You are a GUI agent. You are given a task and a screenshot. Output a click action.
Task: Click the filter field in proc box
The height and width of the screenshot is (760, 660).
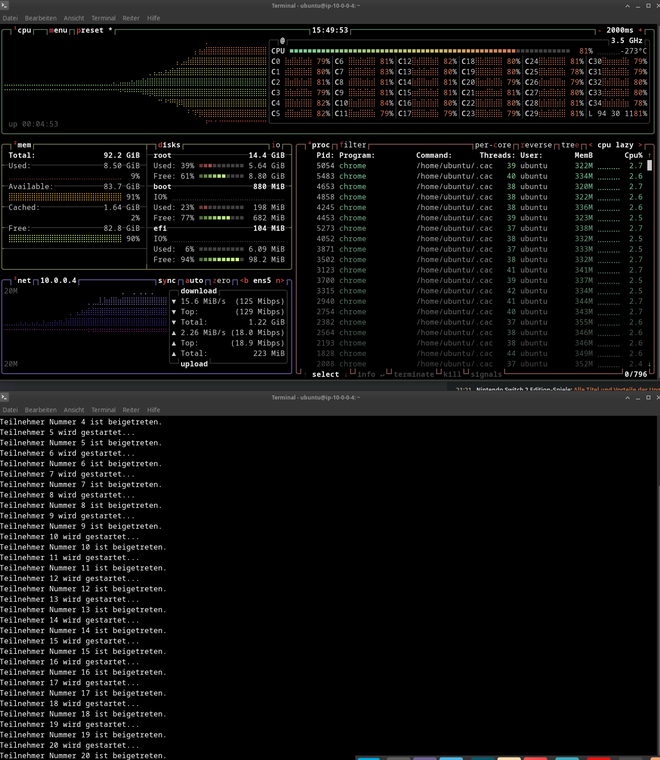click(x=353, y=144)
